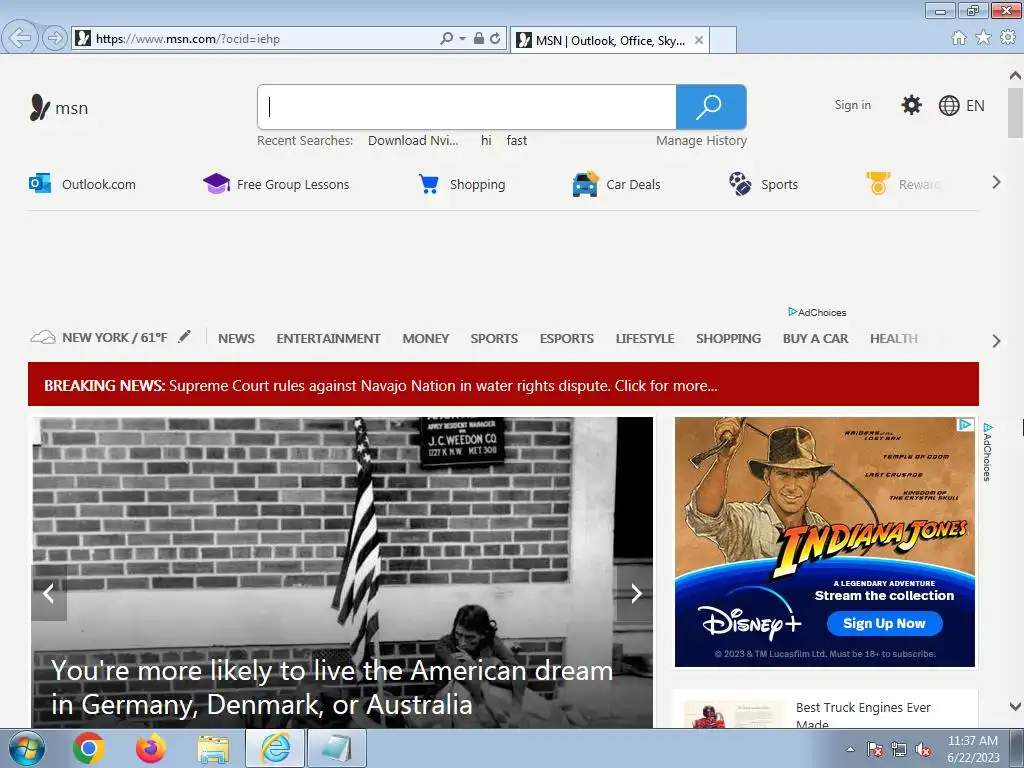Click Sign Up Now on Disney+ ad
This screenshot has width=1024, height=768.
click(x=884, y=623)
